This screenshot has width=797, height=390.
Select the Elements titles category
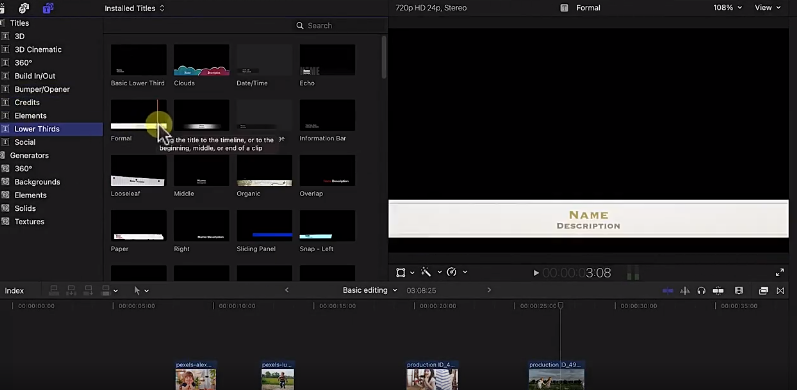click(30, 115)
